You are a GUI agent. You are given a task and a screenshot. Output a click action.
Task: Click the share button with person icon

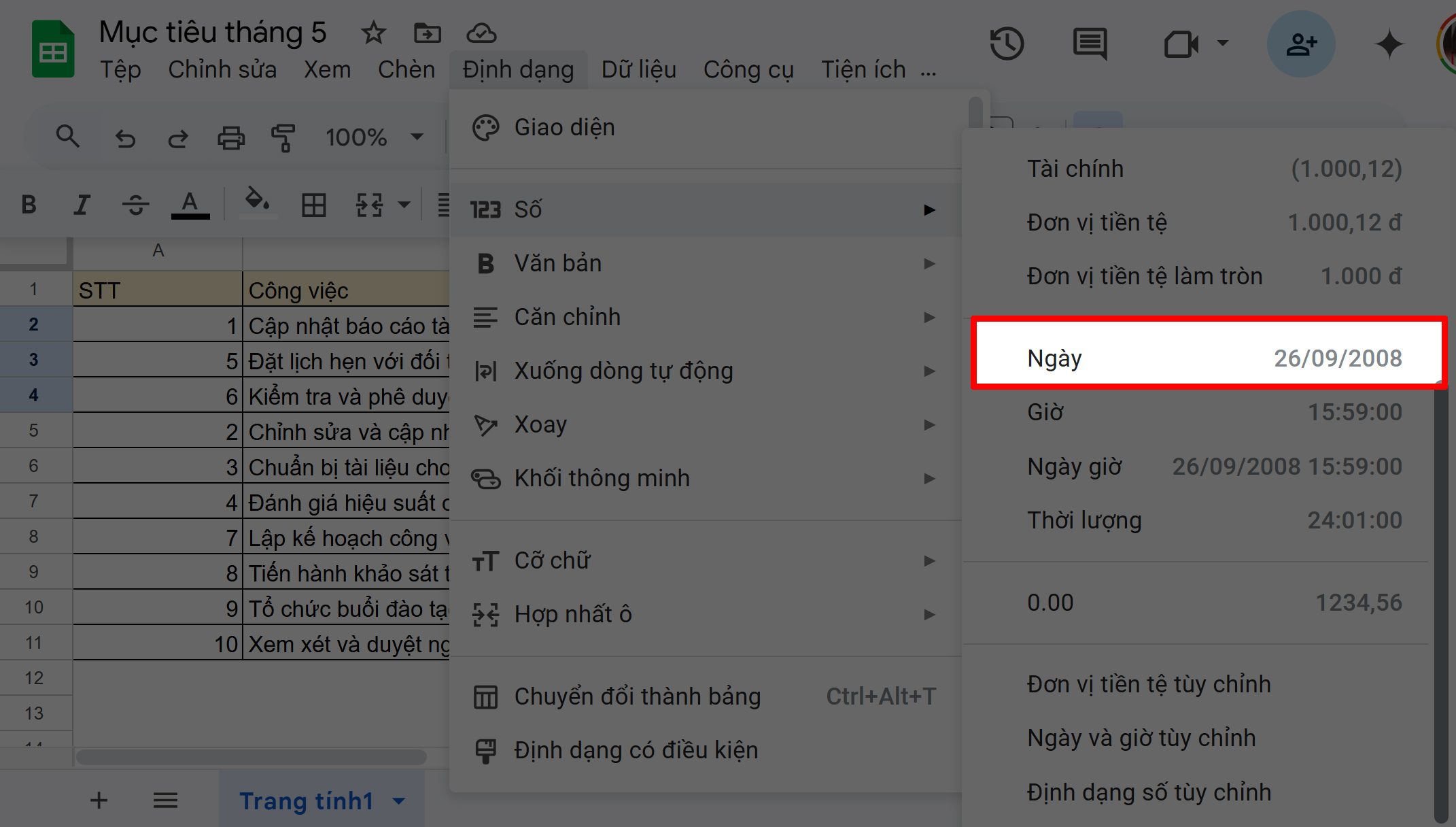(1301, 44)
